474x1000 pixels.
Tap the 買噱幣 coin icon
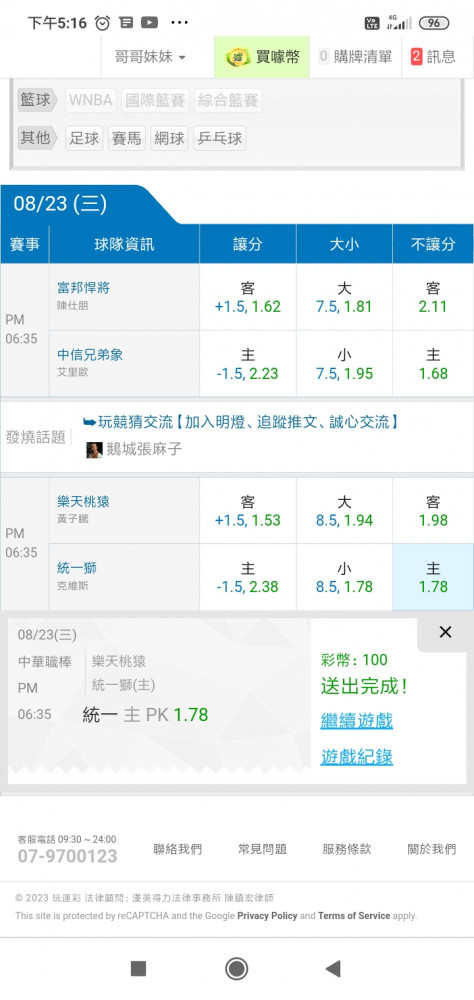tap(238, 57)
